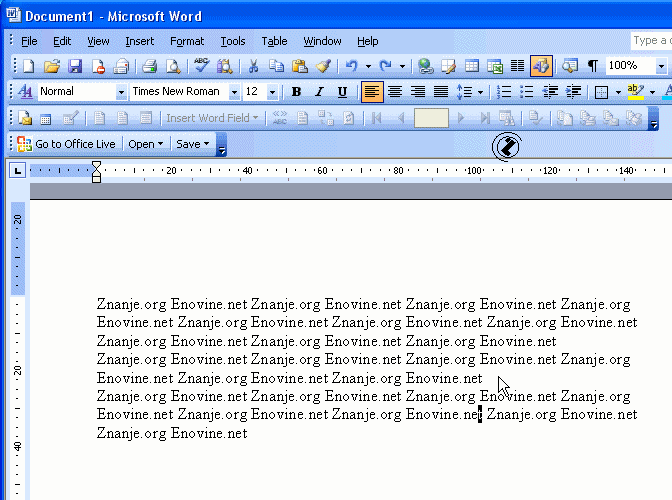
Task: Save the document with floppy icon
Action: [x=75, y=66]
